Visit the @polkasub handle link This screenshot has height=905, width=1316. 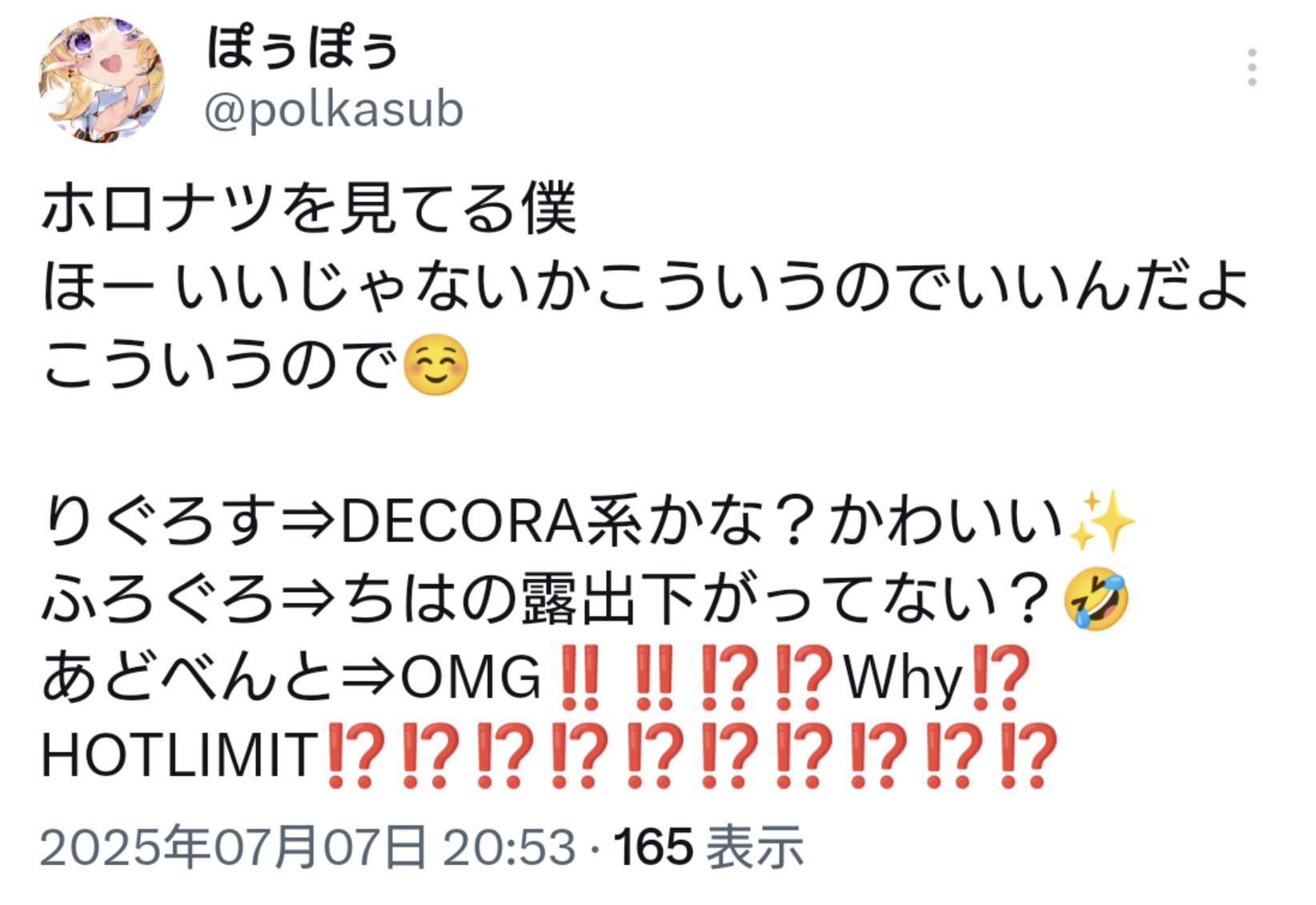click(334, 110)
